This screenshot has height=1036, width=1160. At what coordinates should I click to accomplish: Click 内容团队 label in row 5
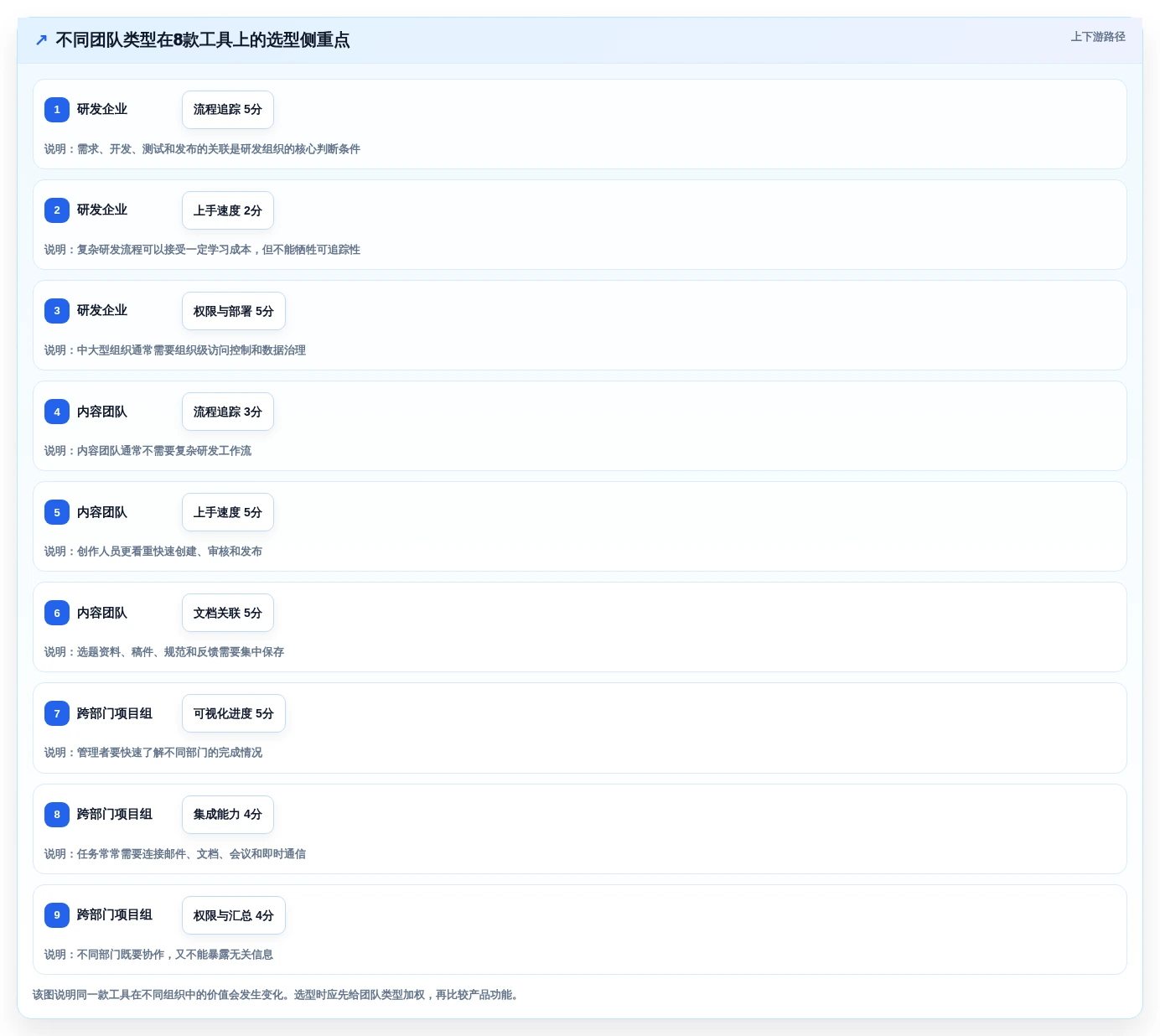point(102,512)
